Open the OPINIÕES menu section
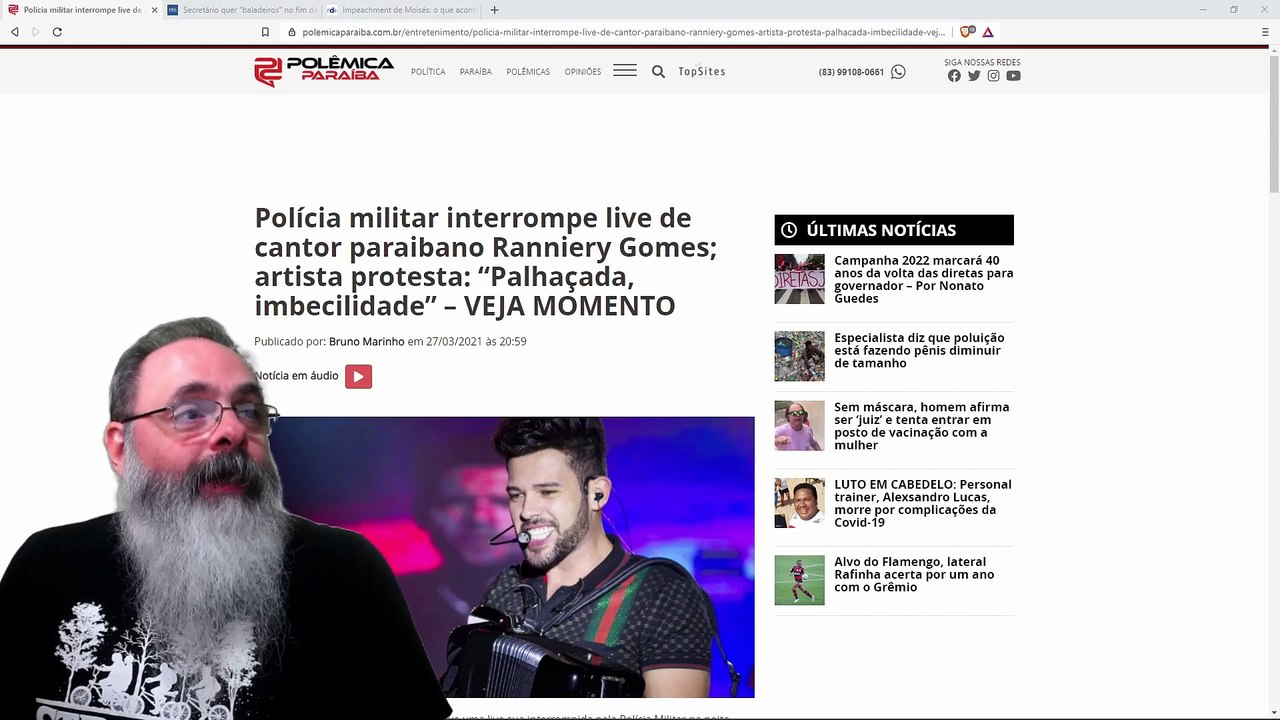Screen dimensions: 1280x720 click(583, 72)
